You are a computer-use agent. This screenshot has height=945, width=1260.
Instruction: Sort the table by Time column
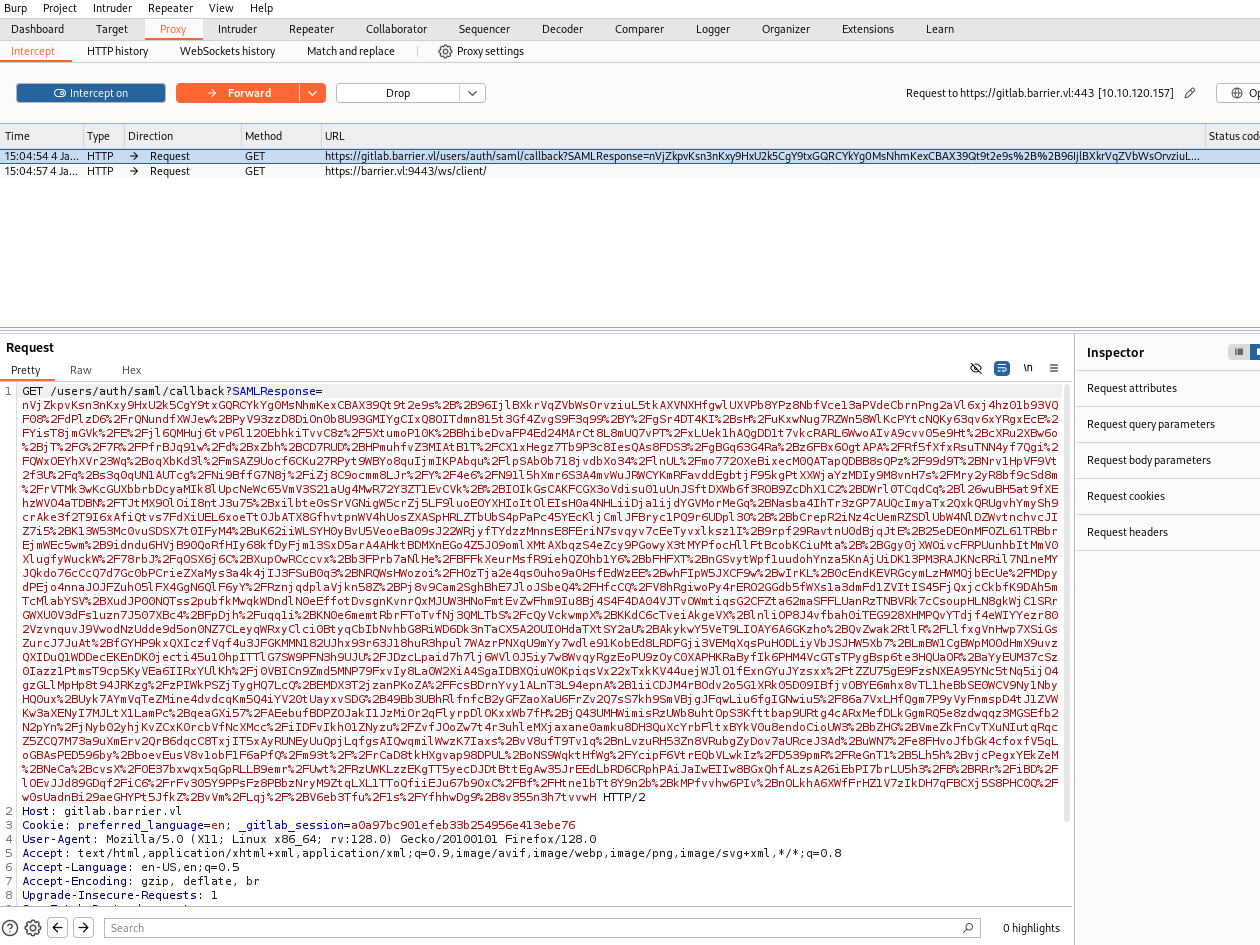pyautogui.click(x=41, y=136)
